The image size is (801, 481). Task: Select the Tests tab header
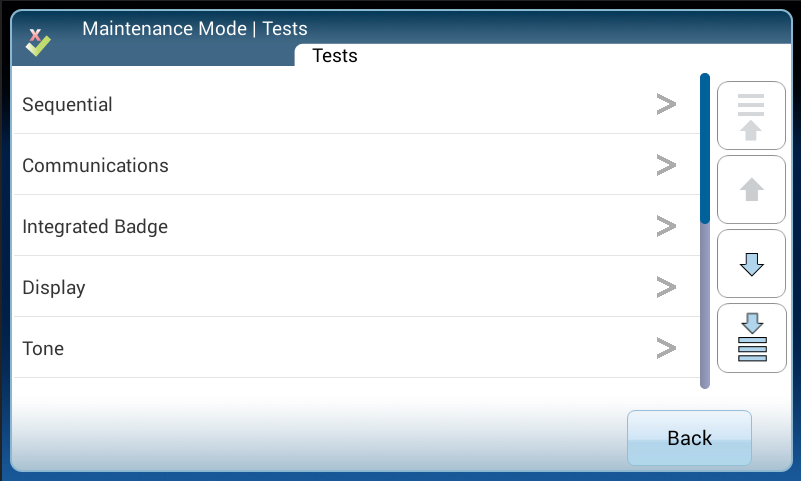coord(335,56)
